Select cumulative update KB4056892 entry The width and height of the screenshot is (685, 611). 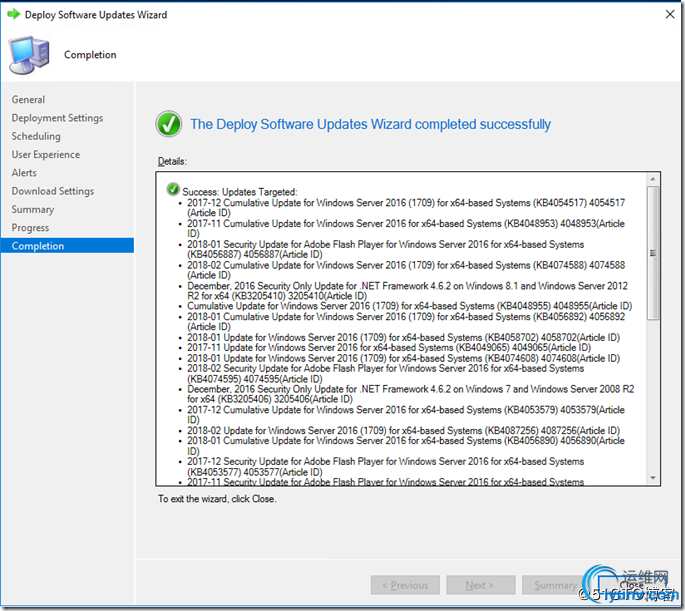pyautogui.click(x=406, y=321)
